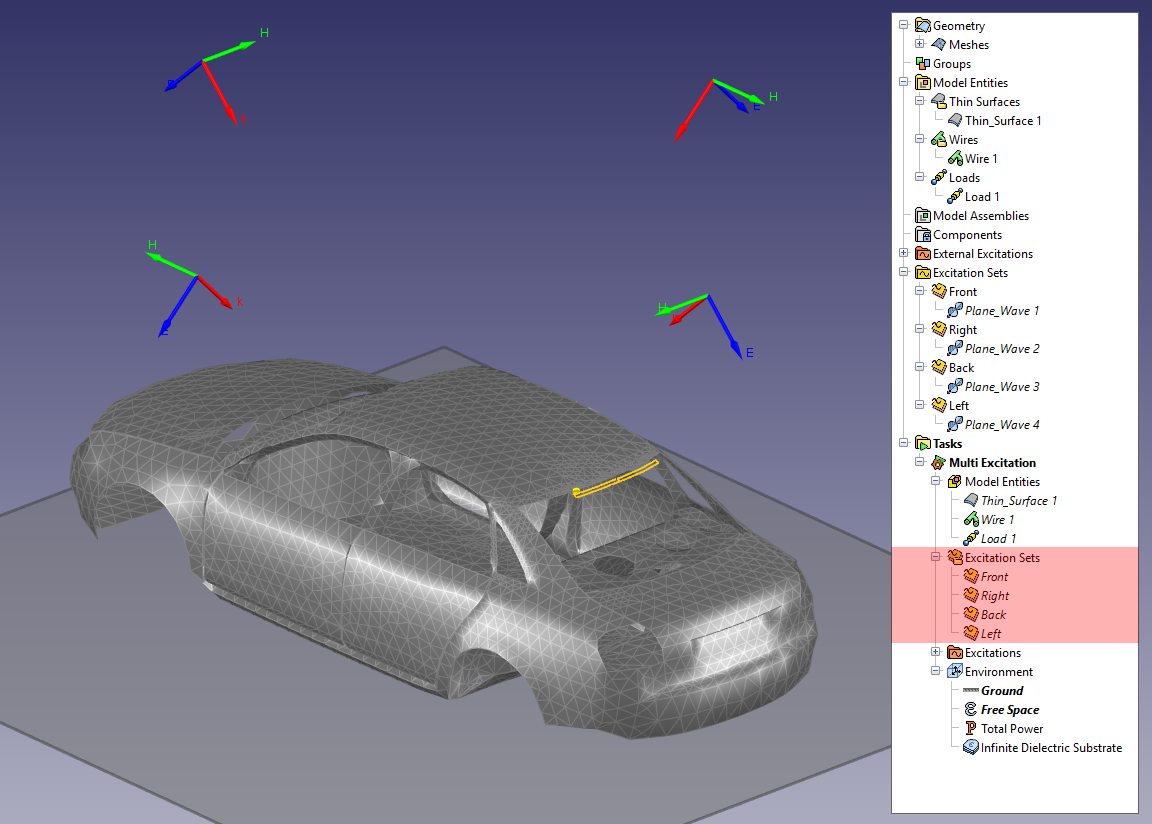The height and width of the screenshot is (824, 1152).
Task: Click the Model Assemblies folder icon
Action: [922, 216]
